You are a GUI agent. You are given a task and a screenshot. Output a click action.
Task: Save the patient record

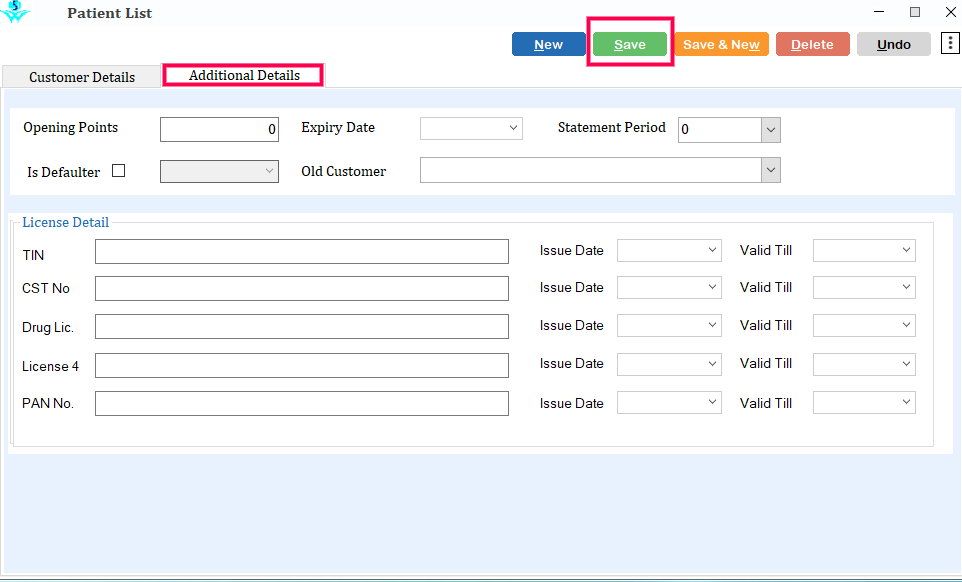click(629, 44)
